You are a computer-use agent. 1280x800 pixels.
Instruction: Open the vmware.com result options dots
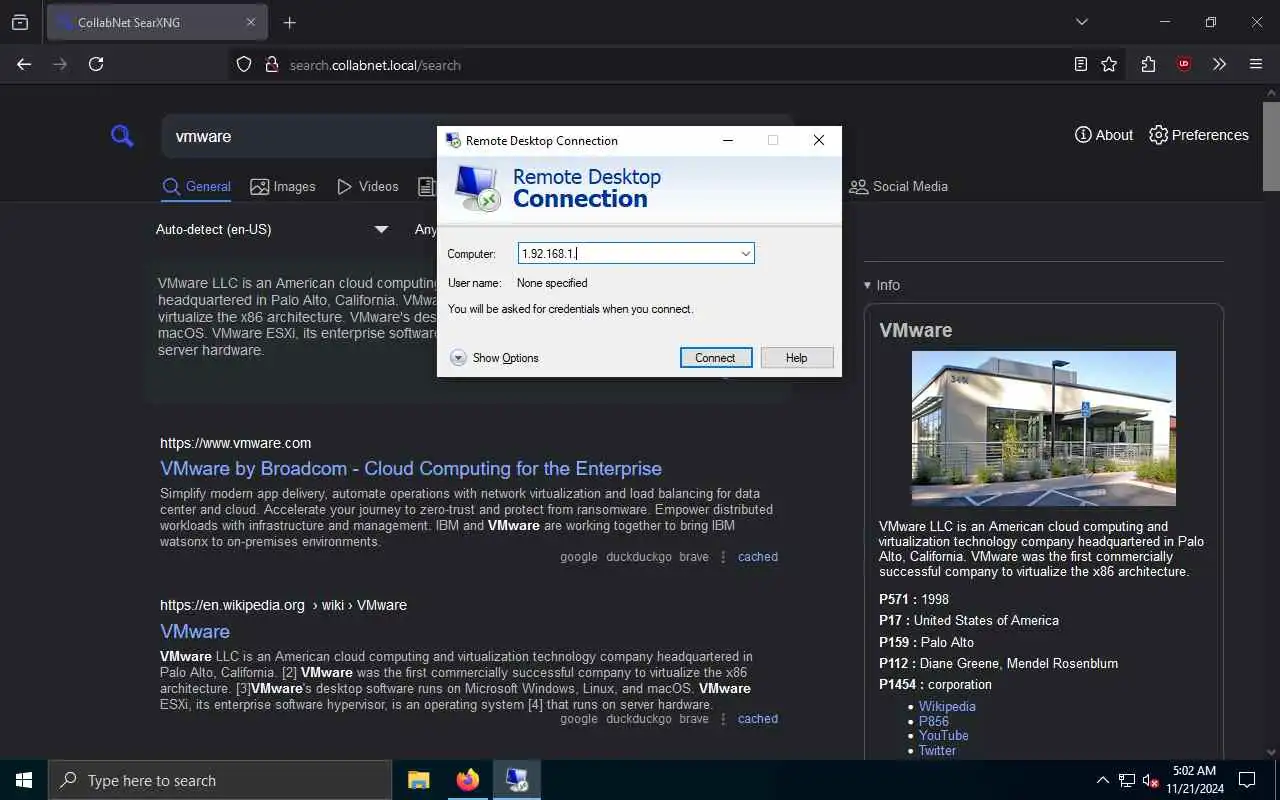pyautogui.click(x=723, y=557)
